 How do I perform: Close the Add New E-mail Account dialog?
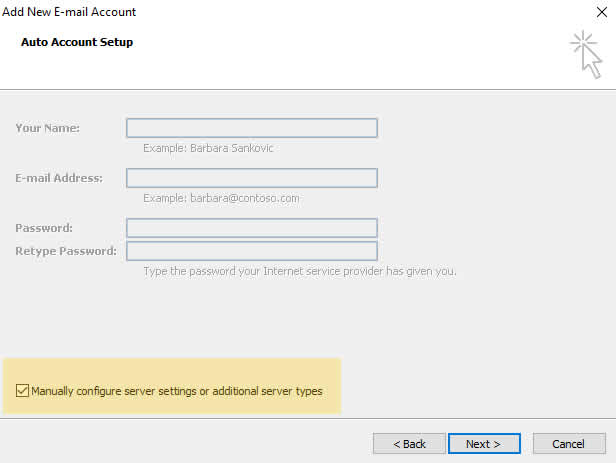click(x=601, y=12)
